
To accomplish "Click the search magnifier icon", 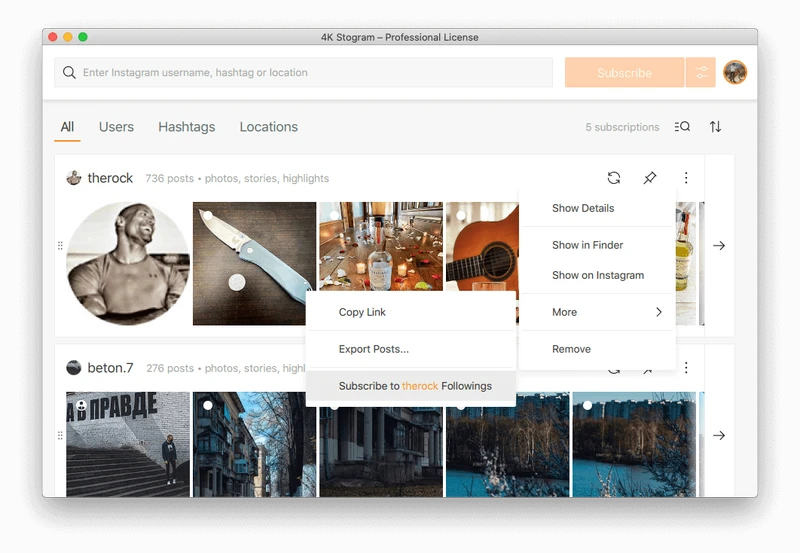I will pyautogui.click(x=69, y=72).
